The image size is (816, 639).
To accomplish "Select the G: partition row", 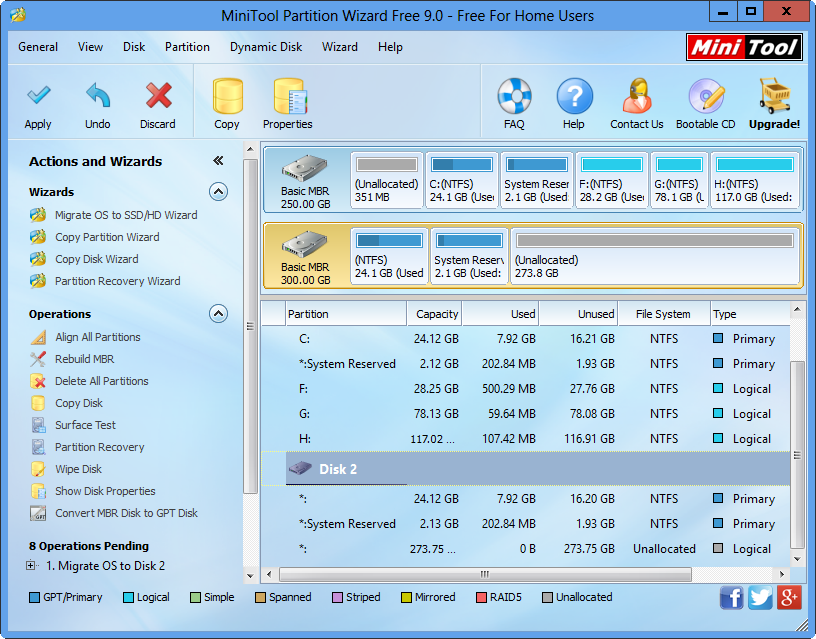I will coord(525,414).
